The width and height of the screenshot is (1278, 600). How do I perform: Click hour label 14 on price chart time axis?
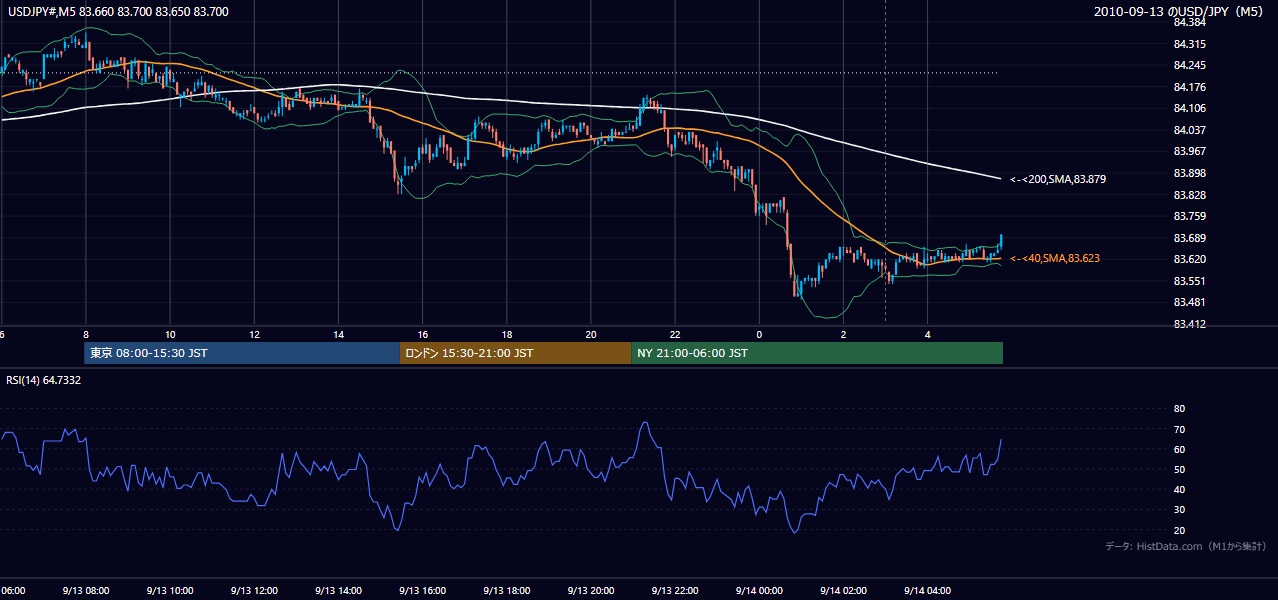coord(338,334)
